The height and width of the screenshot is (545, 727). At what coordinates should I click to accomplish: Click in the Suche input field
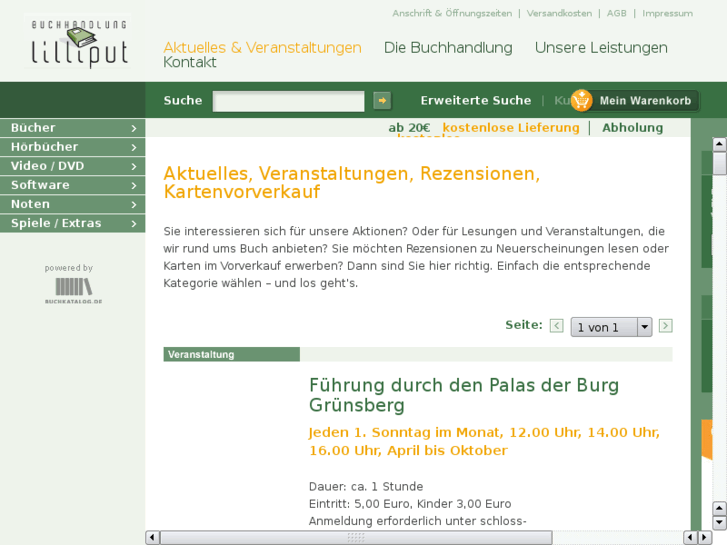pyautogui.click(x=288, y=101)
